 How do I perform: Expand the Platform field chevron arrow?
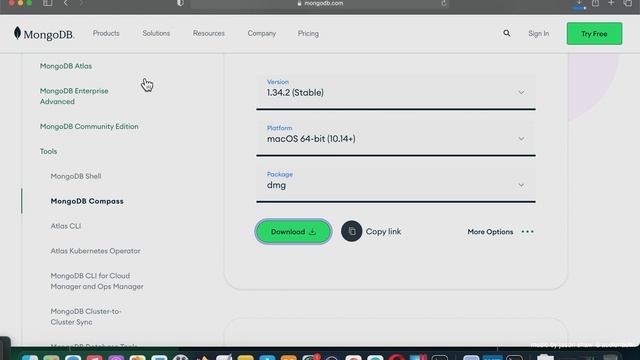coord(521,139)
